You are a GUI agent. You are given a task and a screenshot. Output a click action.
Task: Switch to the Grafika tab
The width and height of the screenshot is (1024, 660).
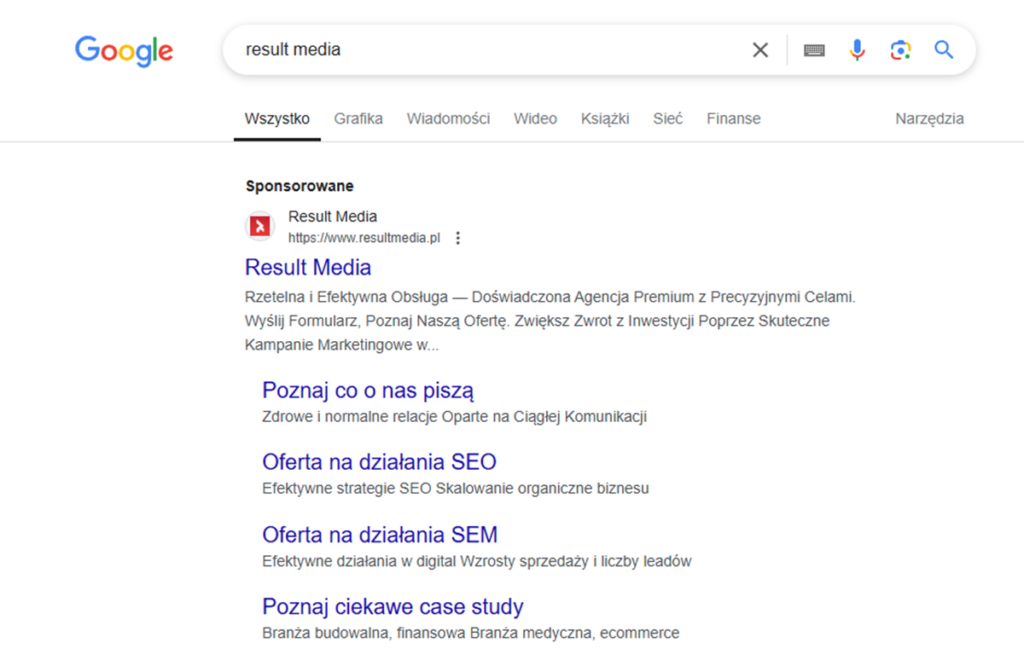pos(359,119)
